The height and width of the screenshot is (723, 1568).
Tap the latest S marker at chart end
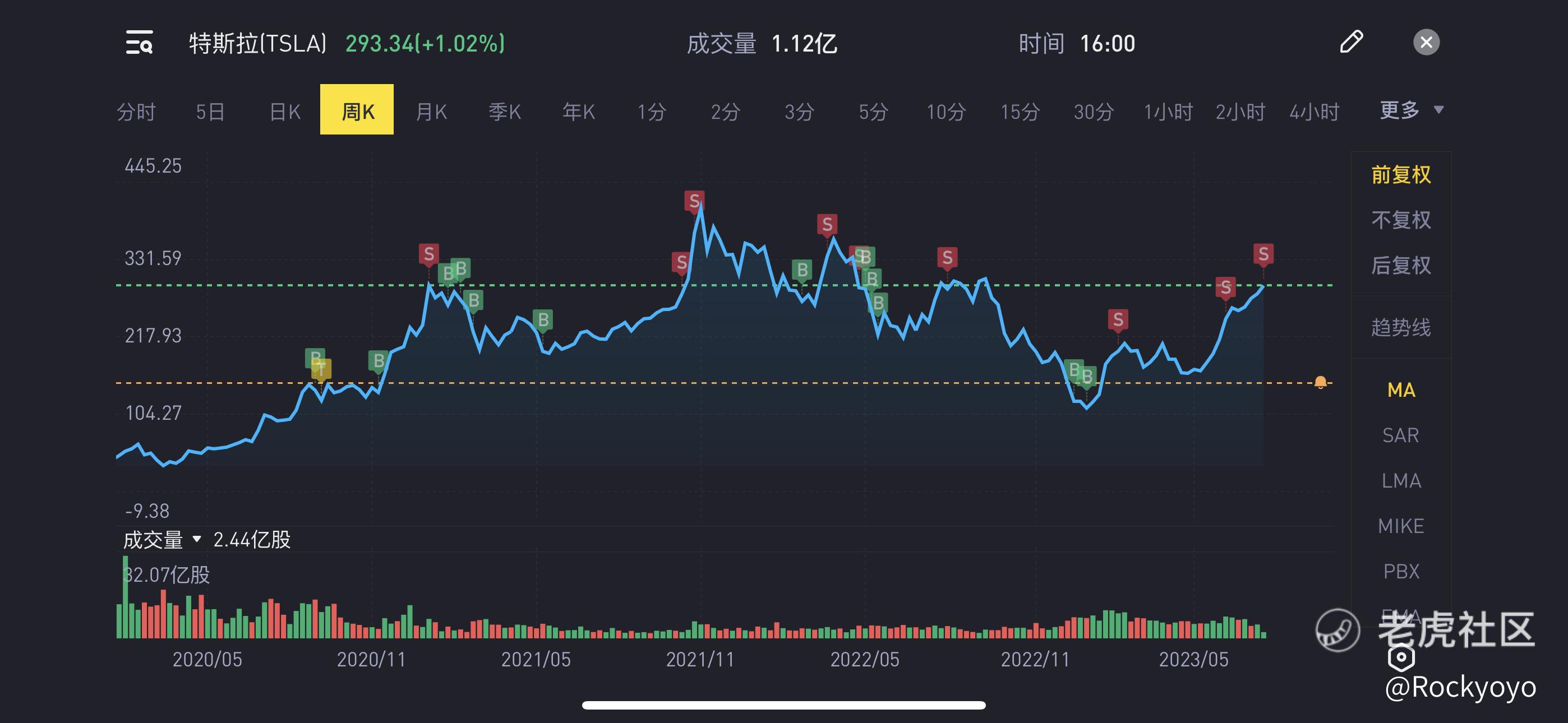(x=1263, y=254)
